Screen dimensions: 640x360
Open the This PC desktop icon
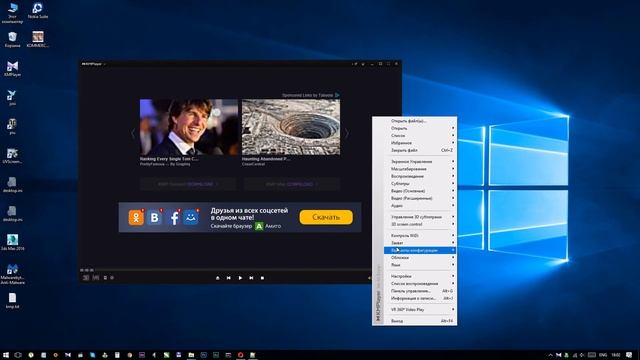point(12,13)
